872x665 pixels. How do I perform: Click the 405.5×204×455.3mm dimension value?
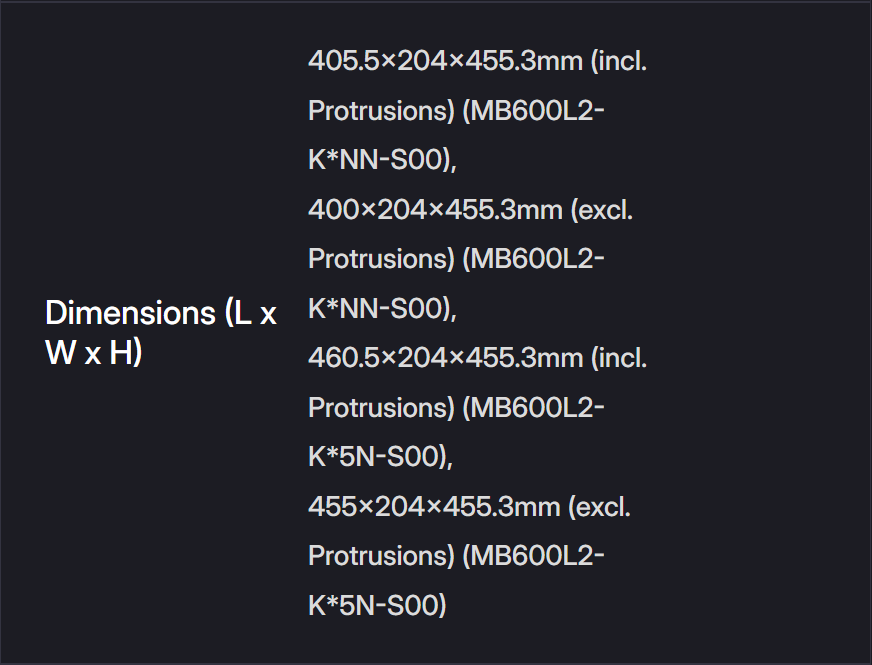point(445,61)
